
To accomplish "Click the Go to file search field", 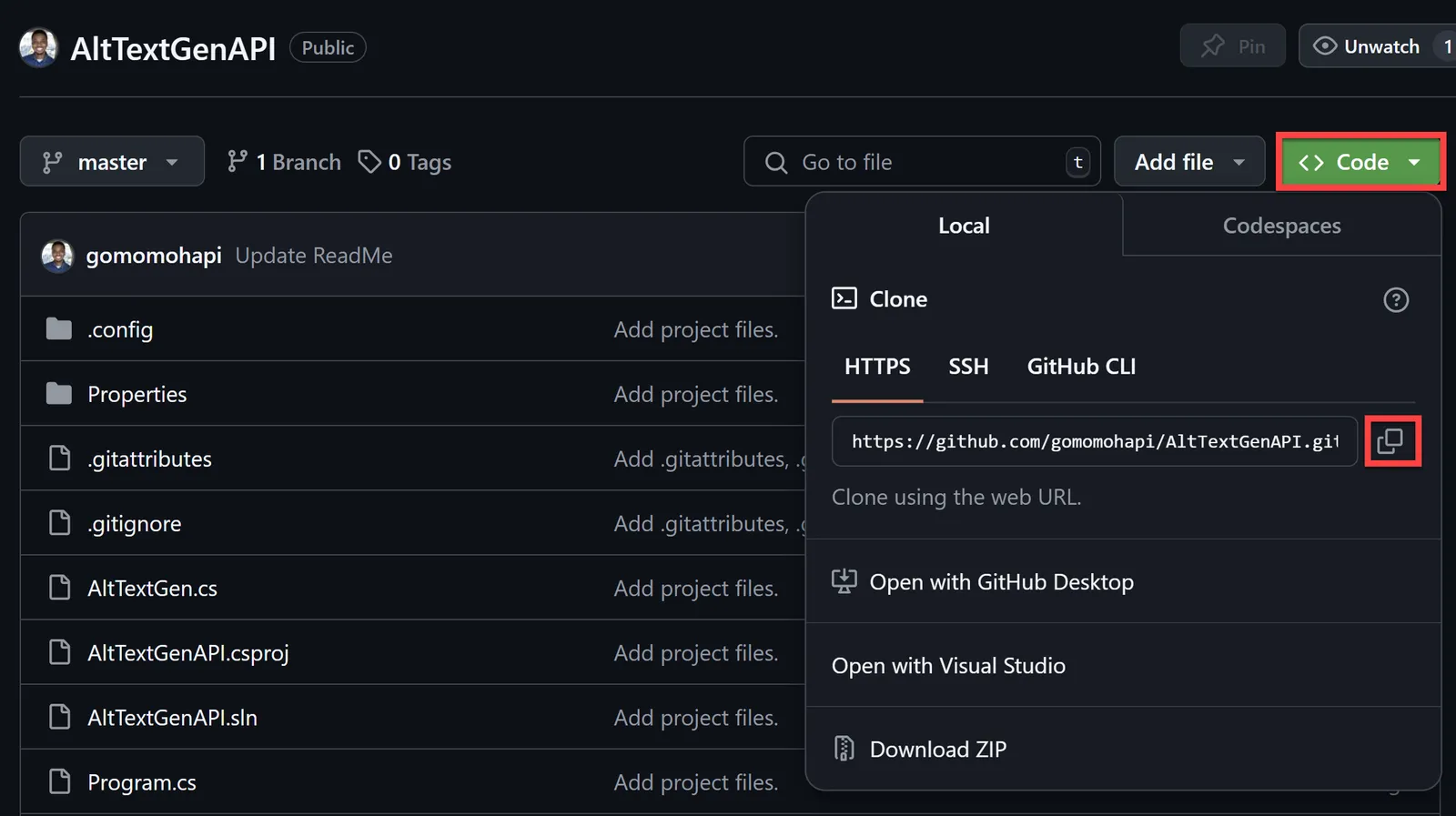I will tap(922, 161).
